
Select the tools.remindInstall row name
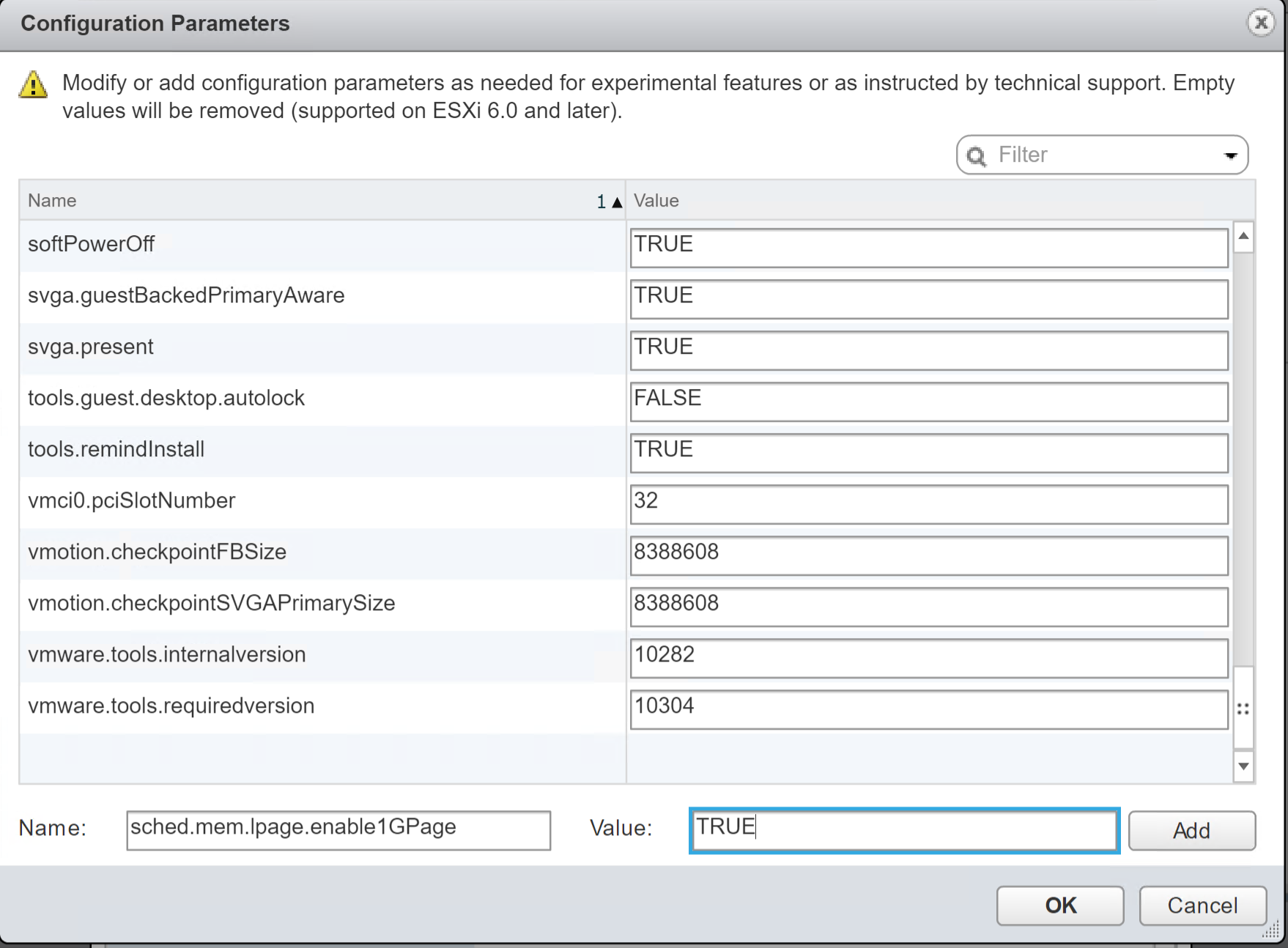coord(116,449)
